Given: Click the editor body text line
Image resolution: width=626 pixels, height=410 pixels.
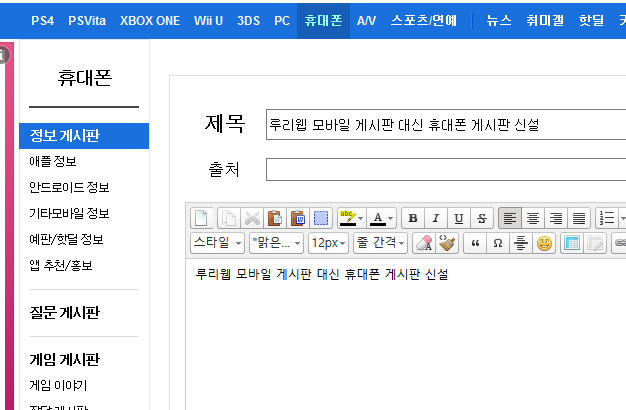Looking at the screenshot, I should (322, 275).
